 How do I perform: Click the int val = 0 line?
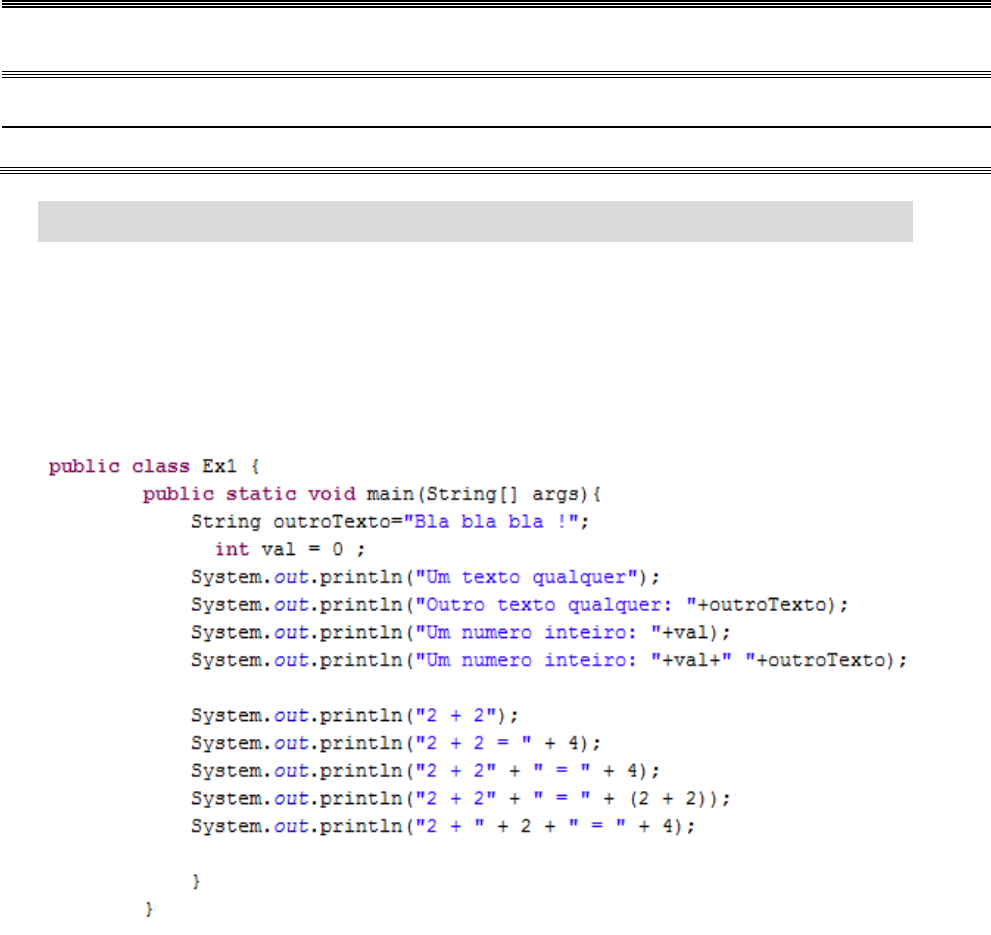tap(276, 549)
